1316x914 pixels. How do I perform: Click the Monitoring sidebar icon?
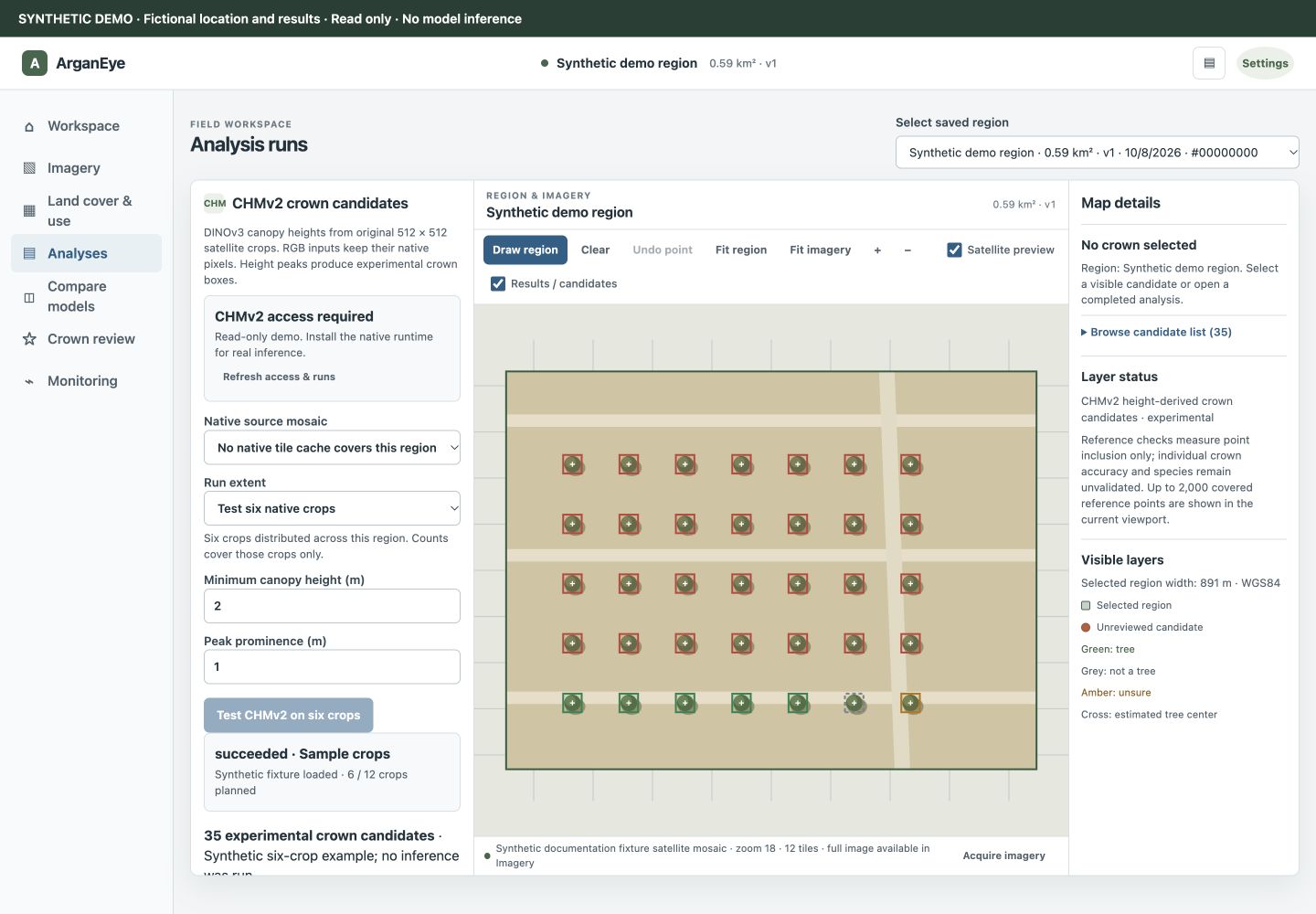click(29, 381)
